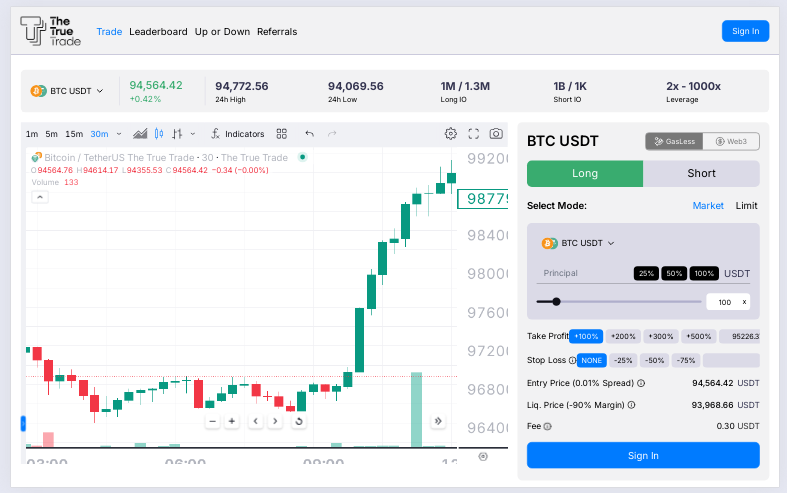The width and height of the screenshot is (787, 493).
Task: Open Indicators menu
Action: (238, 134)
